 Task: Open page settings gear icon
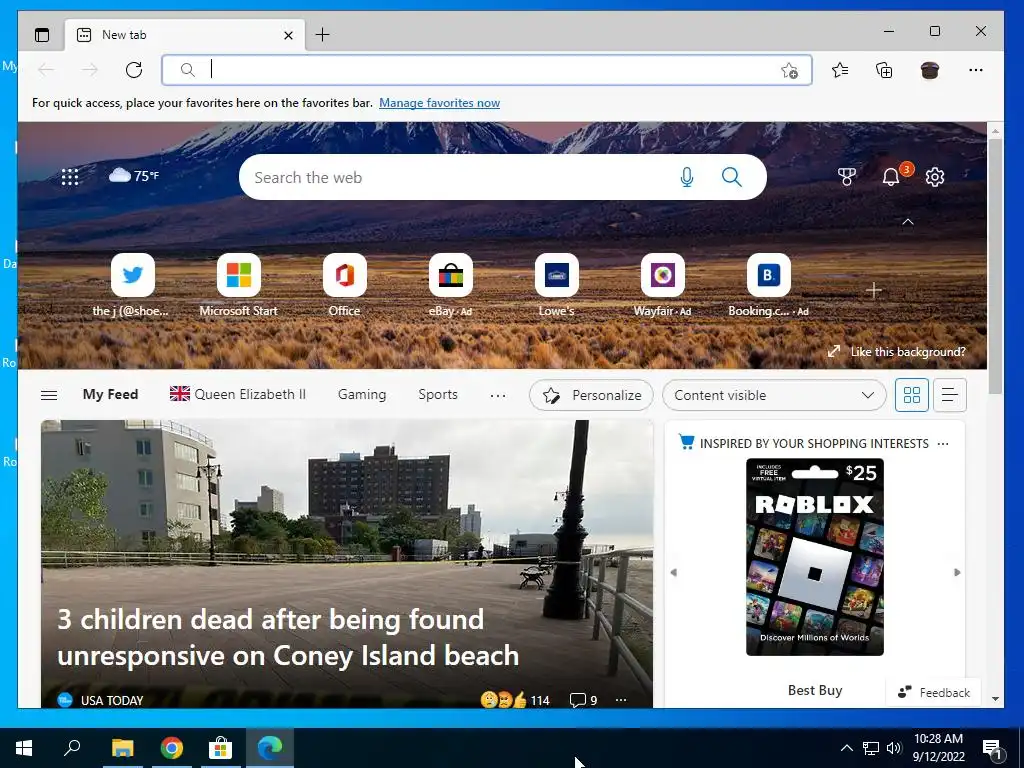935,177
